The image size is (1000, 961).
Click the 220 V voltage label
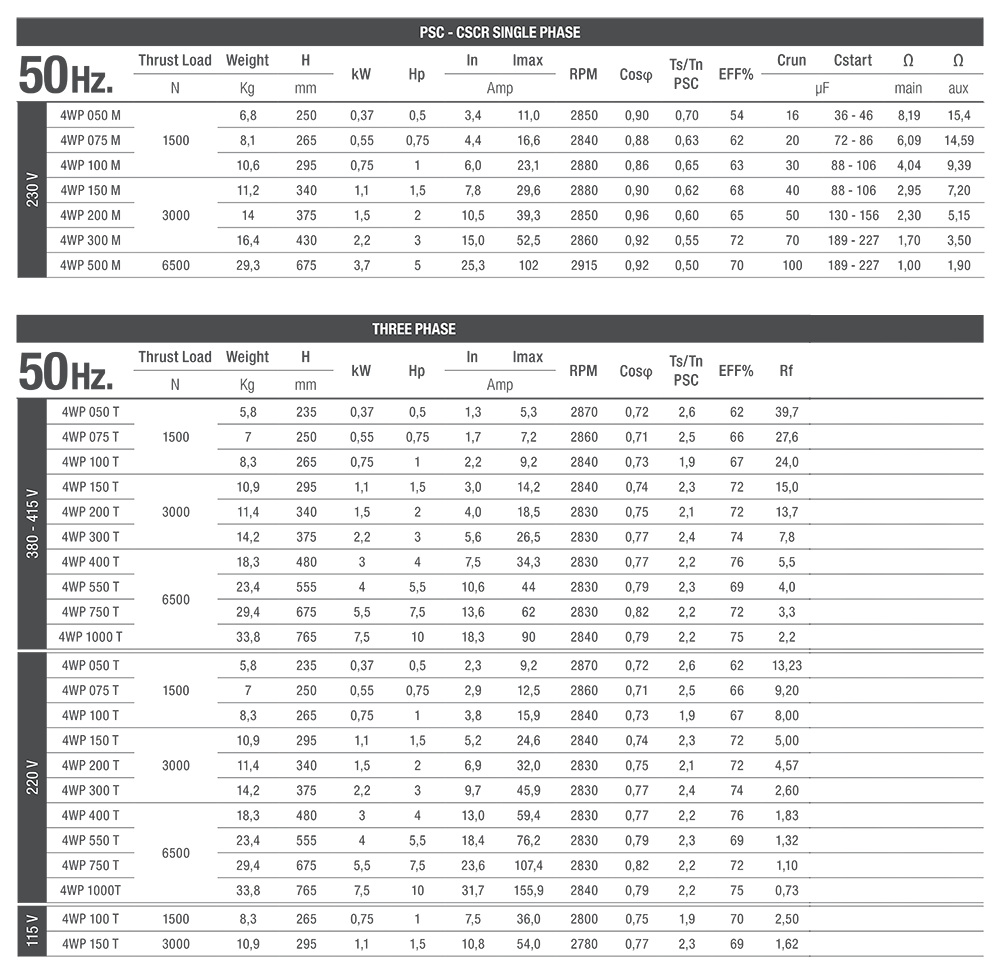tap(33, 777)
